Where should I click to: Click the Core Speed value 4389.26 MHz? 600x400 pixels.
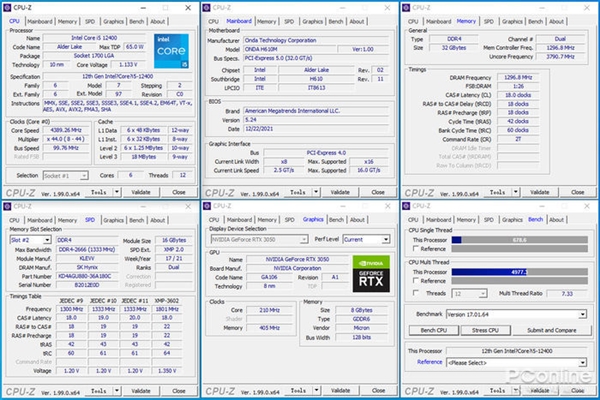tap(66, 130)
